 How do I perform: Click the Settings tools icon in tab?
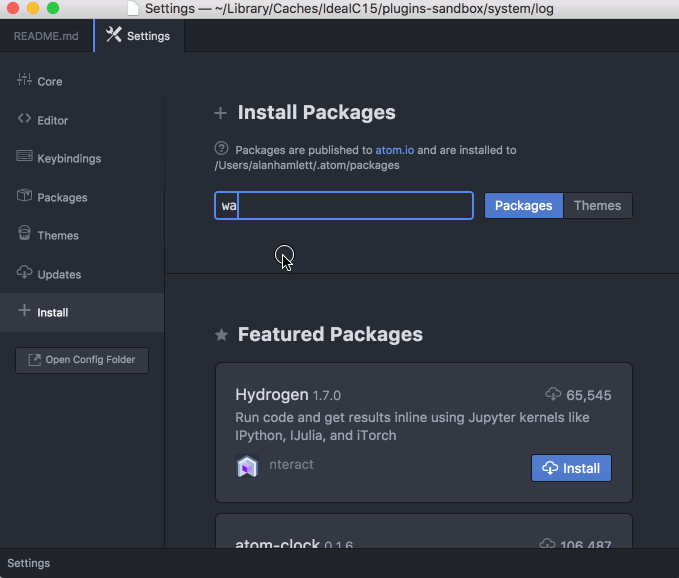(114, 35)
